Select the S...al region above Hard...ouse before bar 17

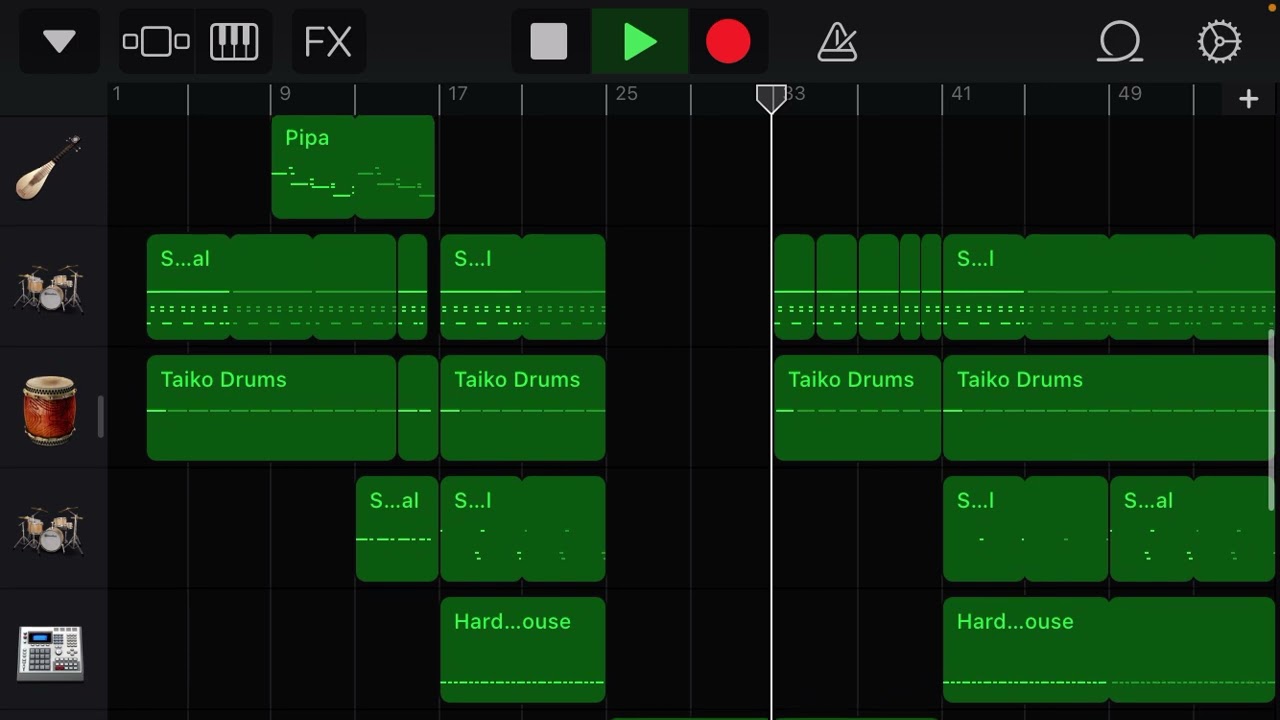[x=397, y=529]
